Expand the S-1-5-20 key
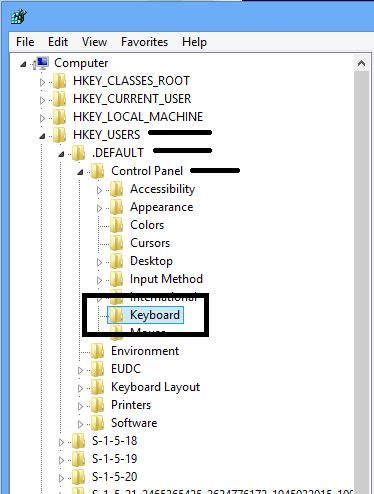 (61, 478)
